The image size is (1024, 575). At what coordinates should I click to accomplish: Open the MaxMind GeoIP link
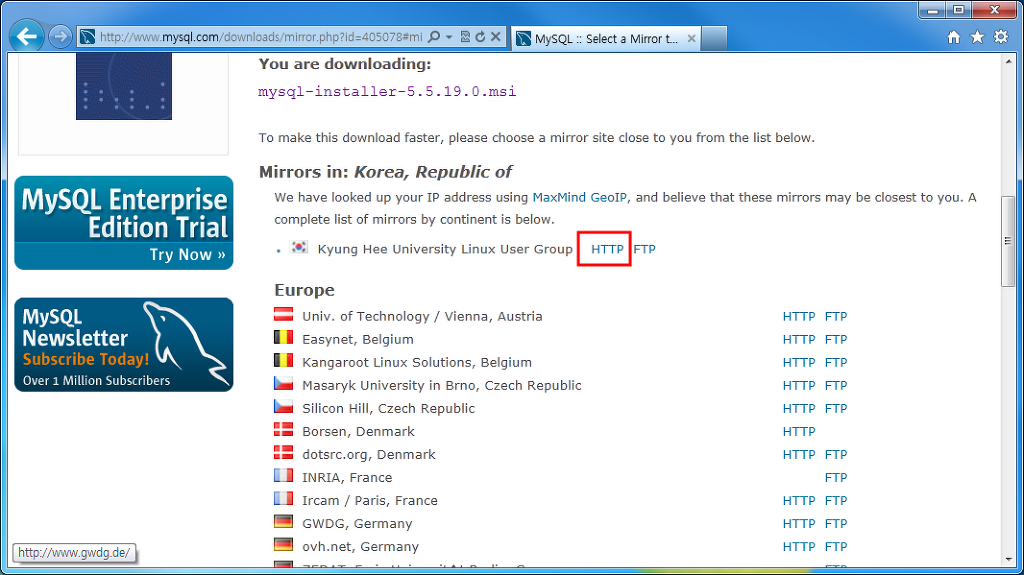(579, 197)
